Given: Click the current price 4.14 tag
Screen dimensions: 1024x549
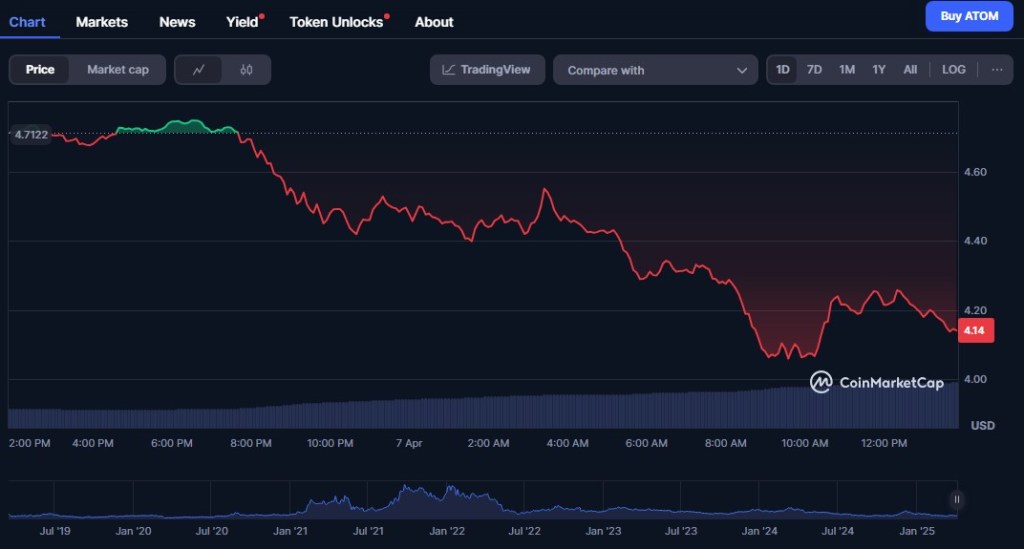Looking at the screenshot, I should (975, 330).
